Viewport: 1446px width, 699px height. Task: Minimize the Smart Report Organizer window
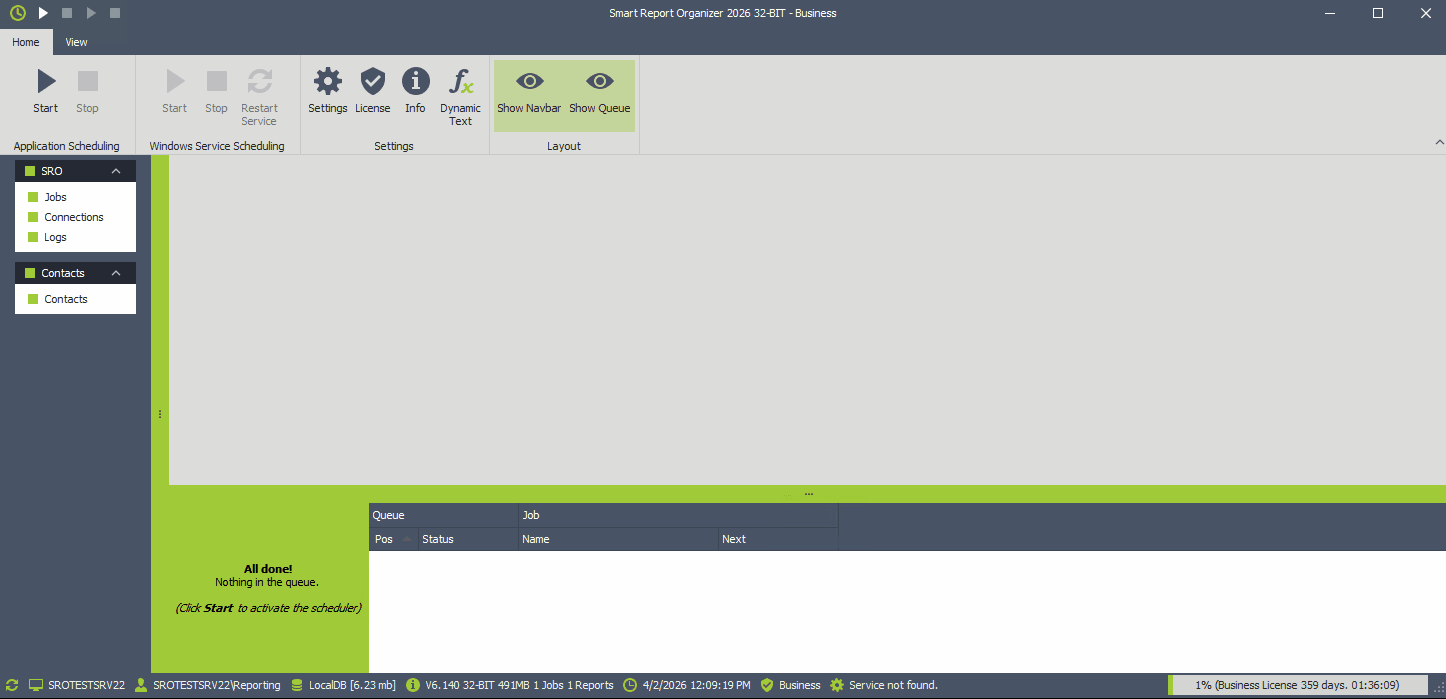pyautogui.click(x=1330, y=13)
